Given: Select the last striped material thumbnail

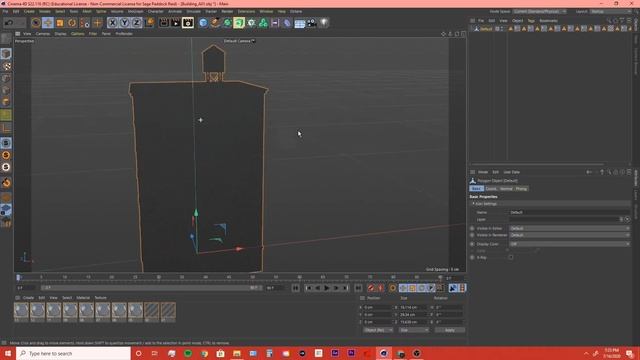Looking at the screenshot, I should (168, 311).
